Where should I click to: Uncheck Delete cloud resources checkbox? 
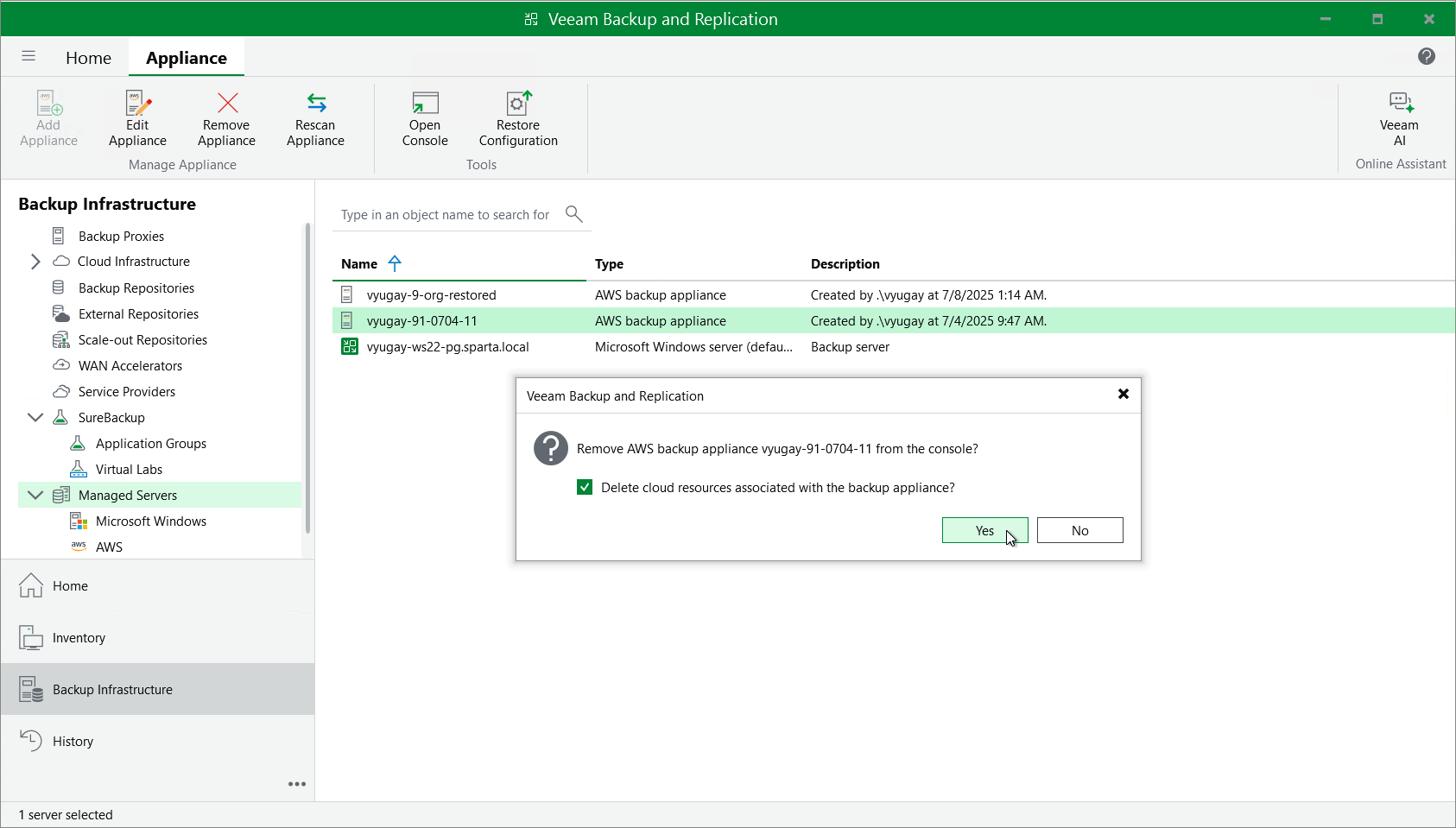coord(585,487)
